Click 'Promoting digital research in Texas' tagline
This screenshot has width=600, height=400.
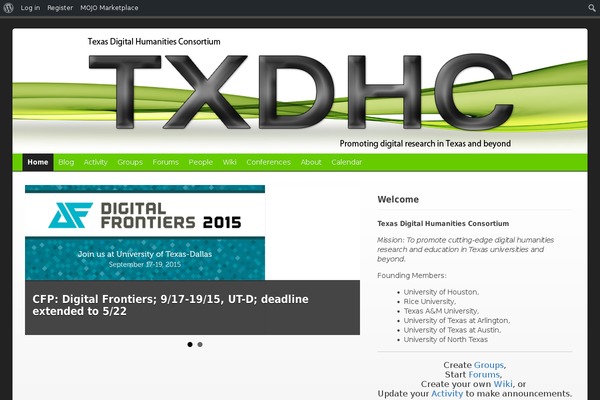click(425, 144)
